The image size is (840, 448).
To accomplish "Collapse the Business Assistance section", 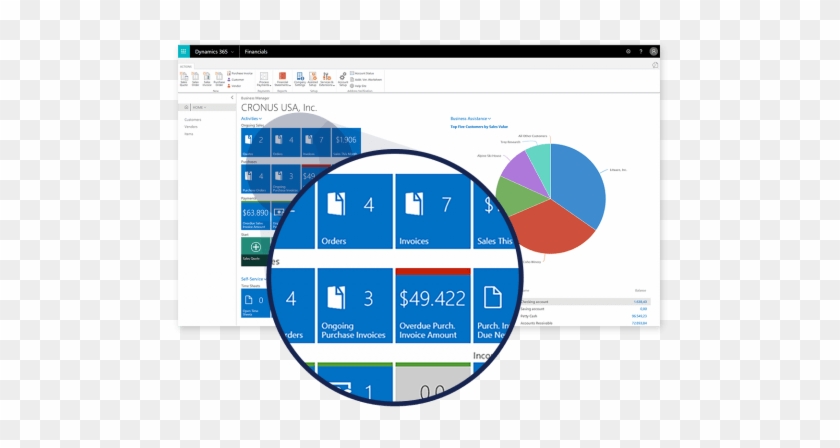I will pyautogui.click(x=470, y=118).
